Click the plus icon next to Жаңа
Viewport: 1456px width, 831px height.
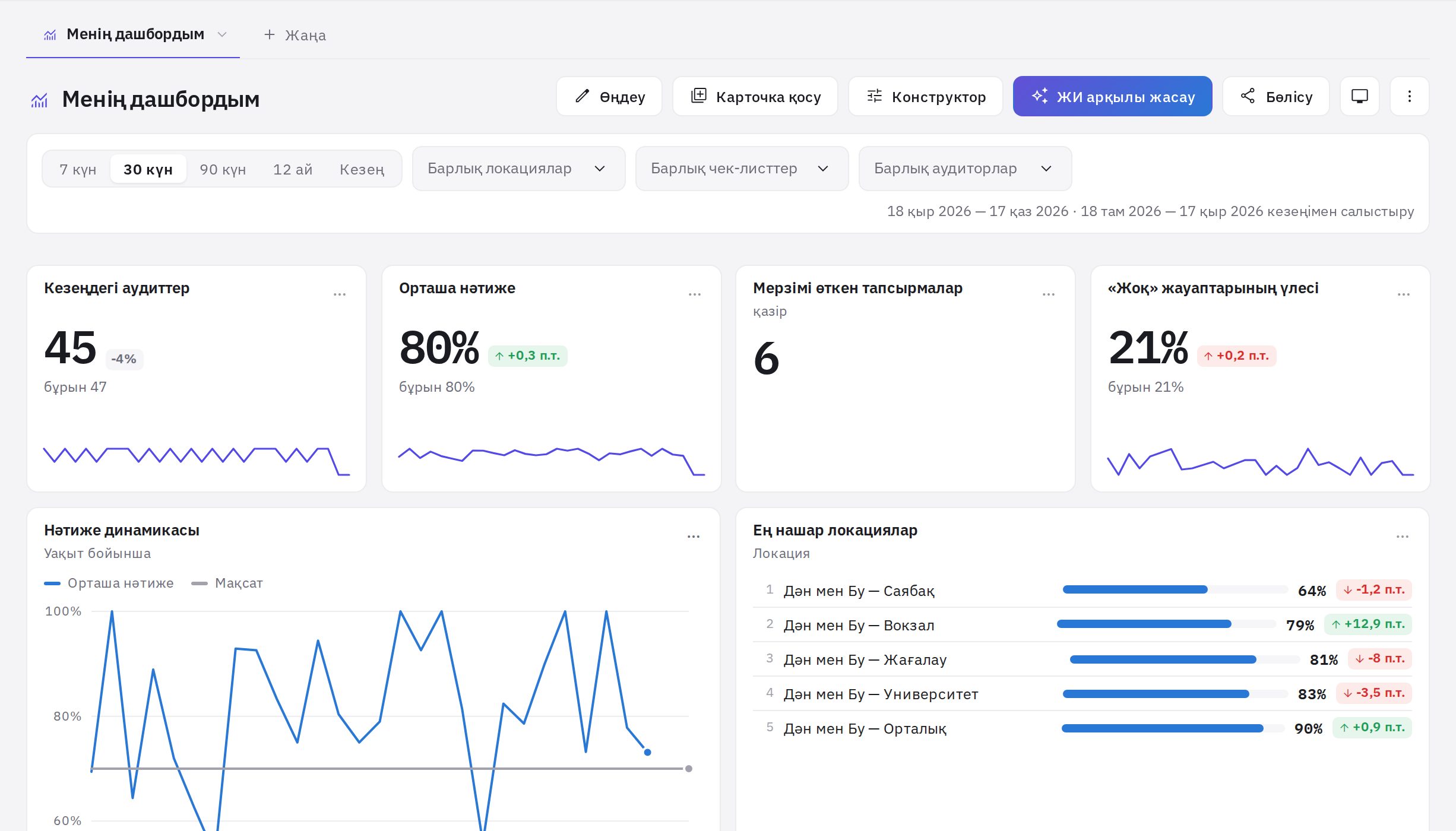(270, 34)
